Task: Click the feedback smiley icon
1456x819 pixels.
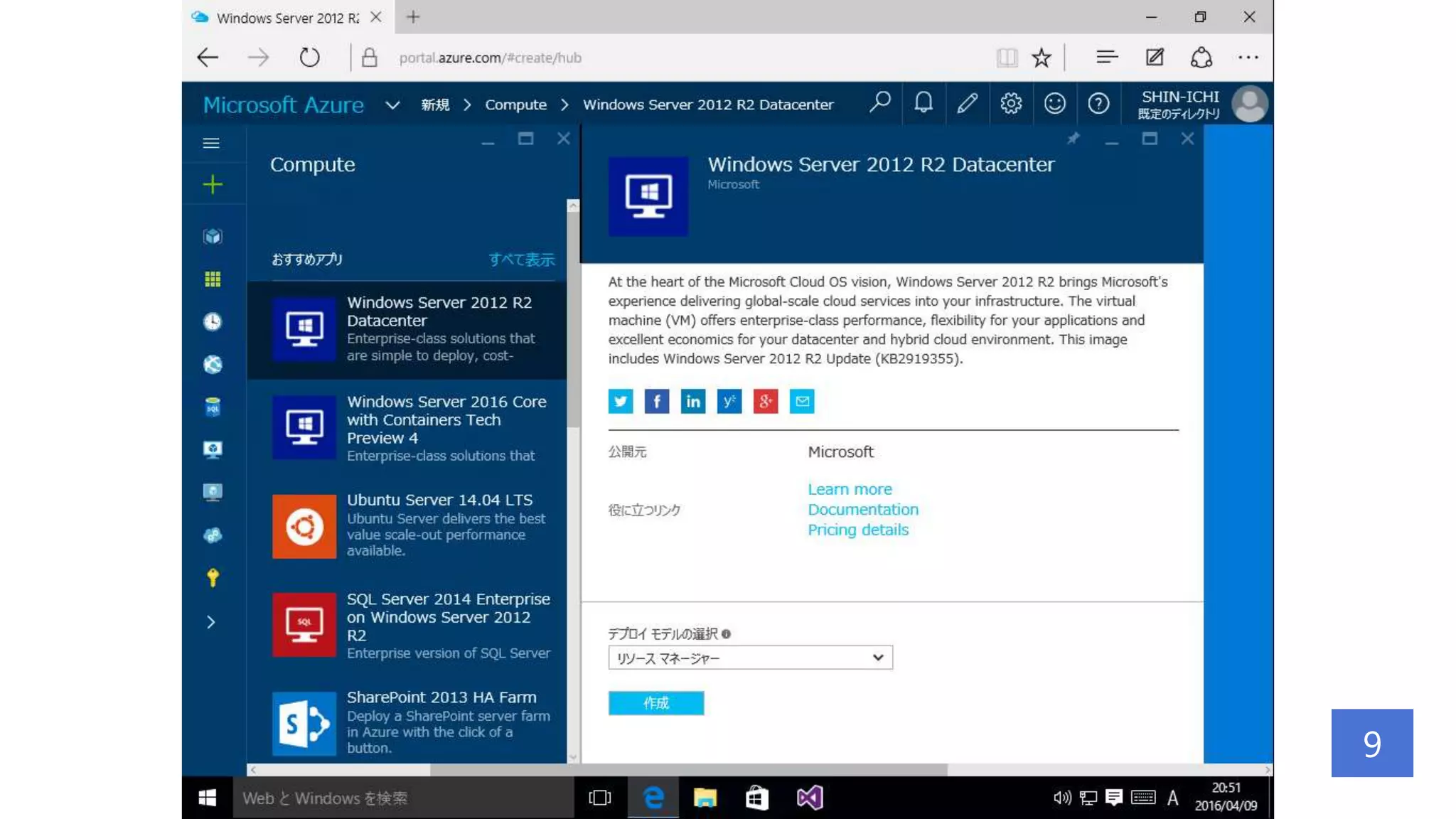Action: click(1054, 104)
